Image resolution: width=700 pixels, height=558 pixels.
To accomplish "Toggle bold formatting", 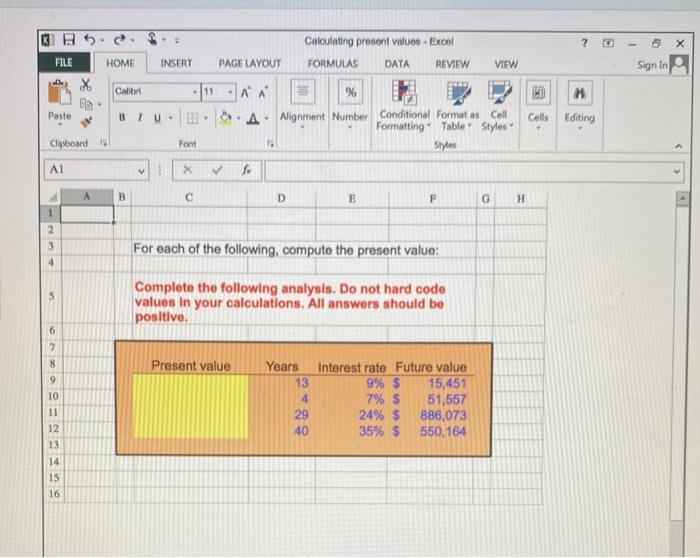I will coord(122,117).
